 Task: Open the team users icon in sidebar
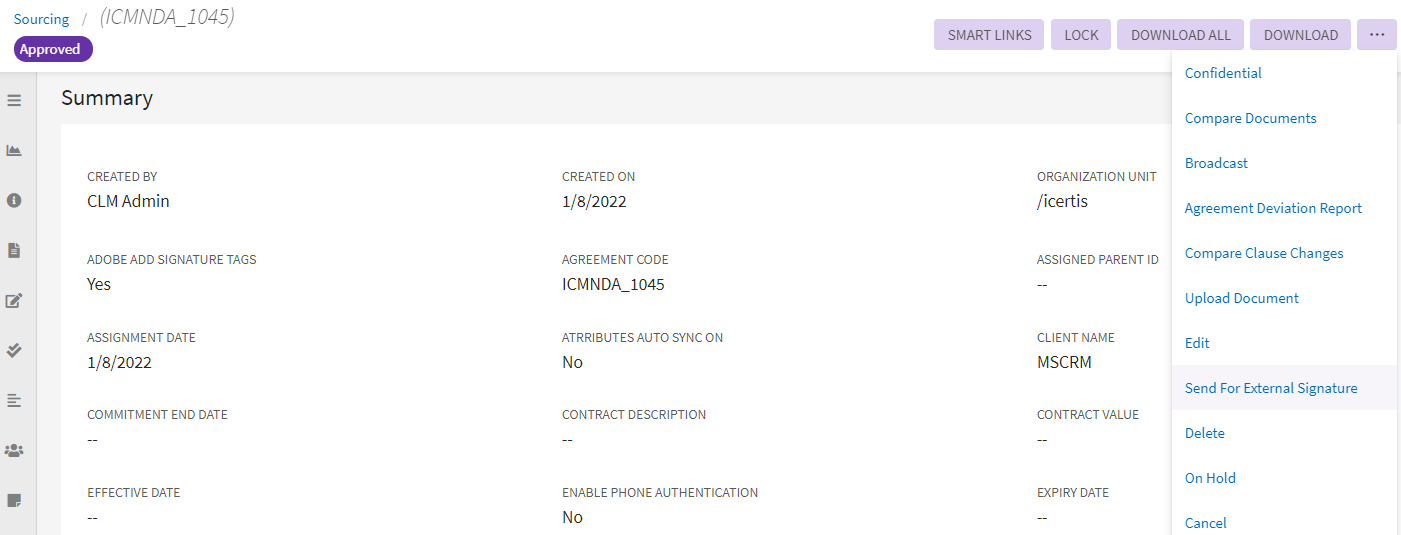click(x=14, y=450)
